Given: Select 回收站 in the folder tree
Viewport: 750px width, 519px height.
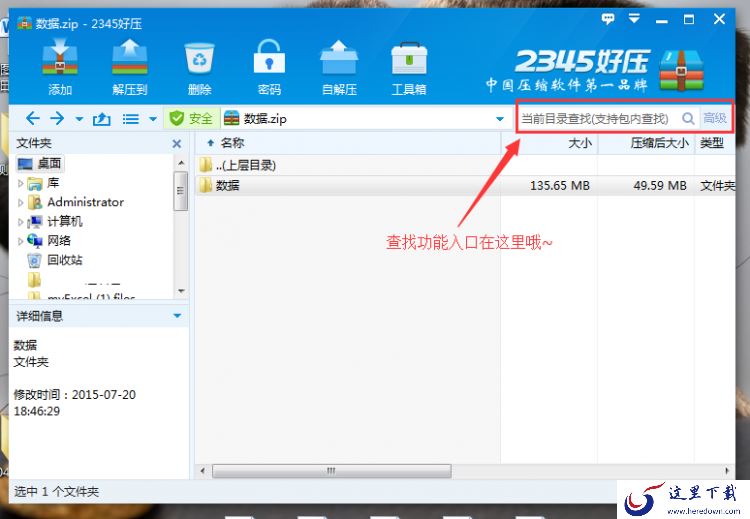Looking at the screenshot, I should [x=55, y=260].
